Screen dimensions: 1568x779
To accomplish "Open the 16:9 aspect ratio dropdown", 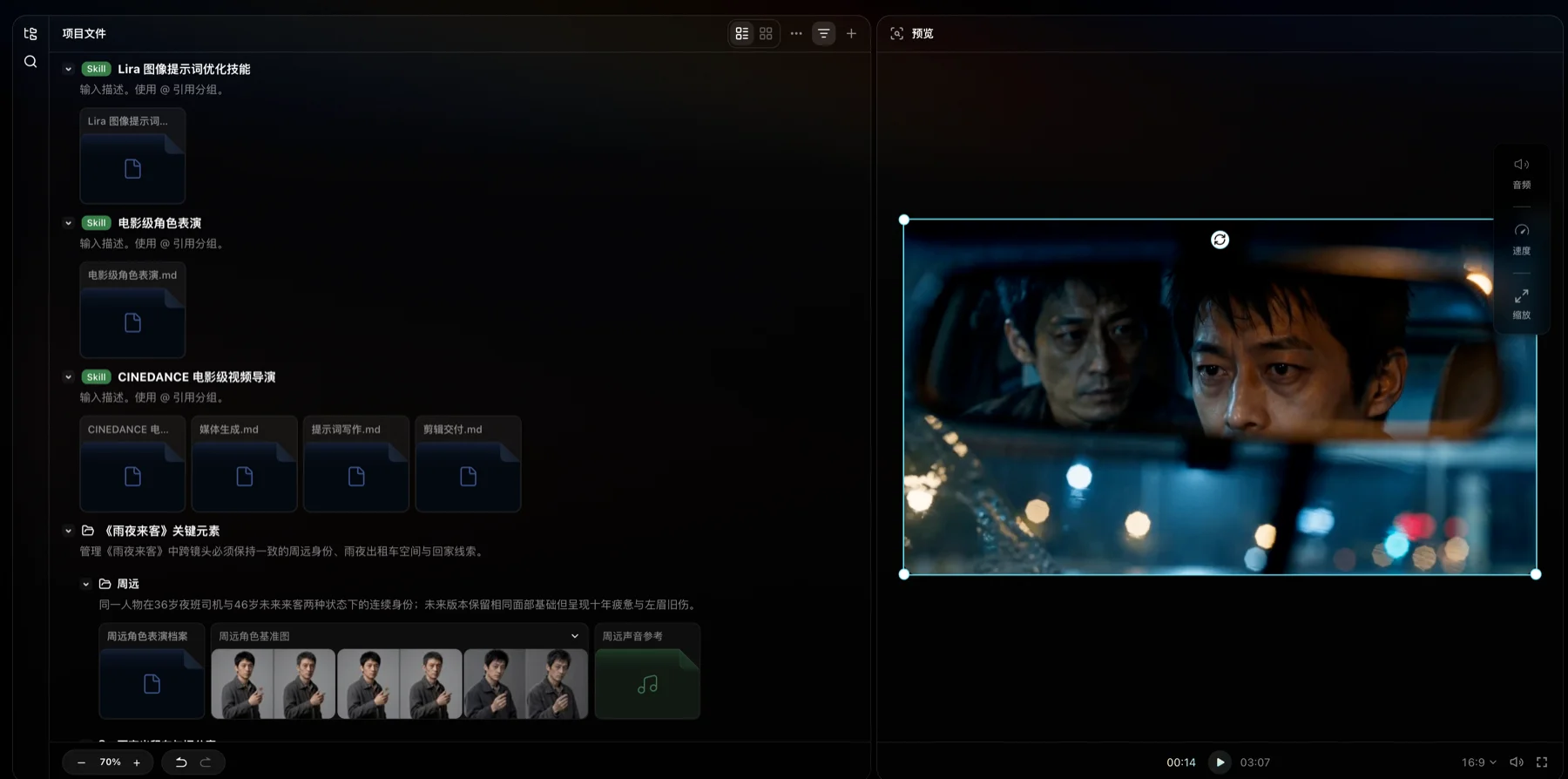I will (1478, 762).
